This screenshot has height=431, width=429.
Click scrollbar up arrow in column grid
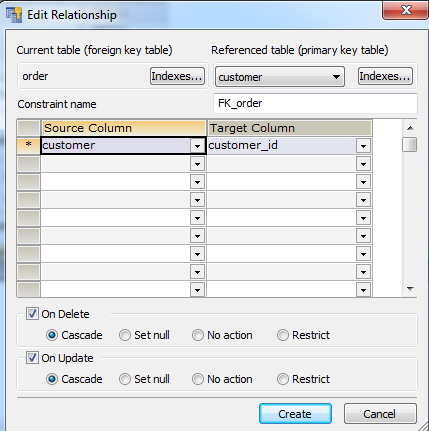tap(410, 128)
